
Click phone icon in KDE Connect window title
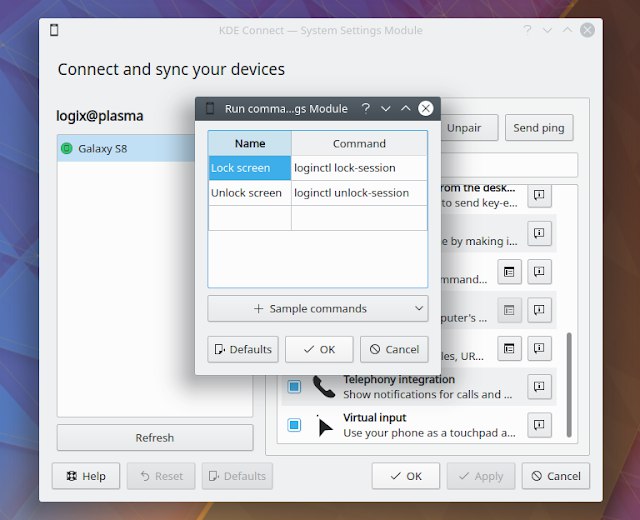click(54, 30)
